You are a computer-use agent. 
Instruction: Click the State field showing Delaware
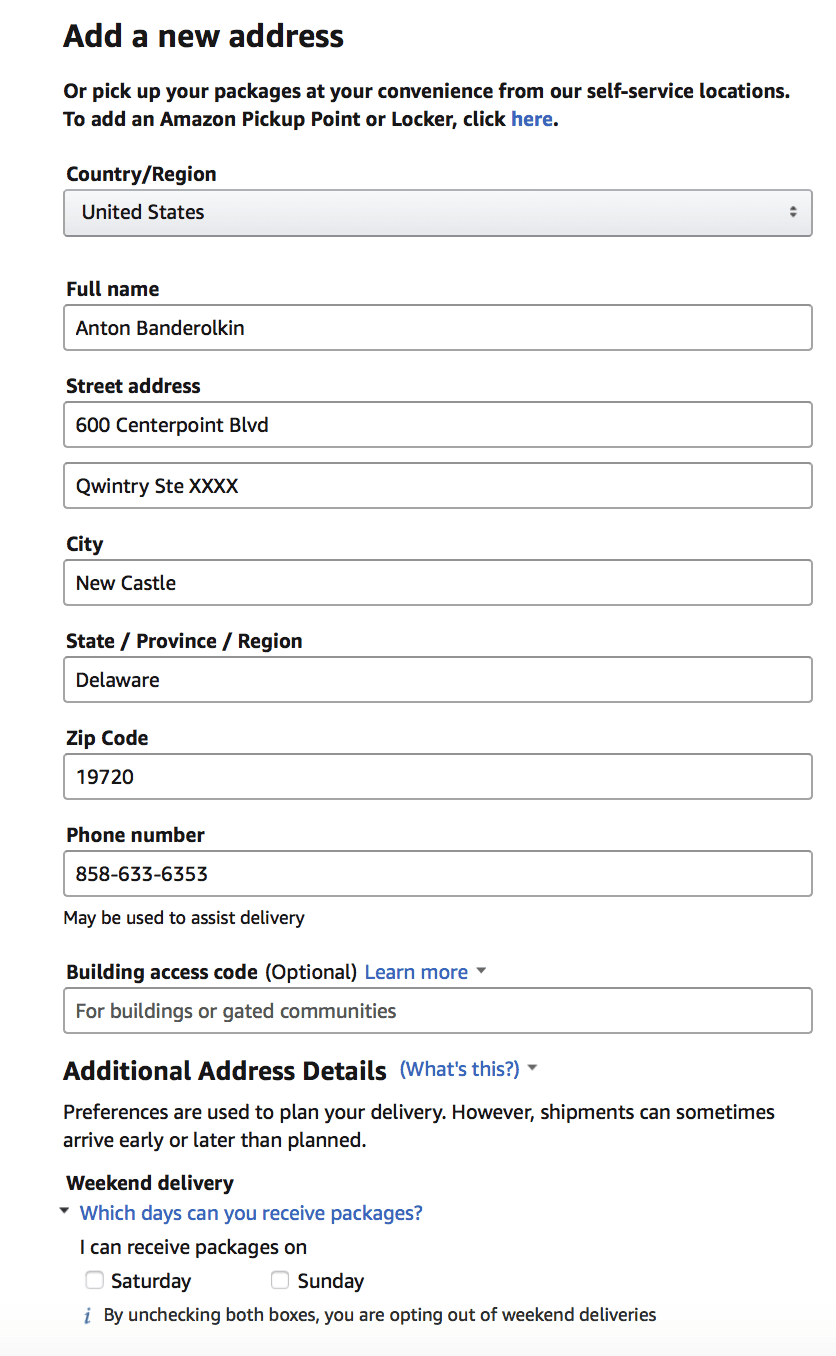[438, 680]
